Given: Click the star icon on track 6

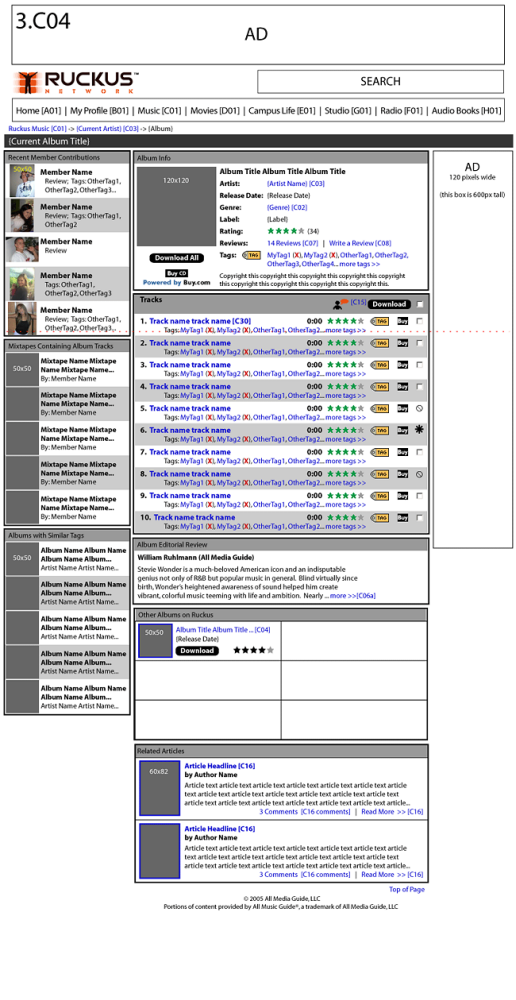Looking at the screenshot, I should point(419,430).
